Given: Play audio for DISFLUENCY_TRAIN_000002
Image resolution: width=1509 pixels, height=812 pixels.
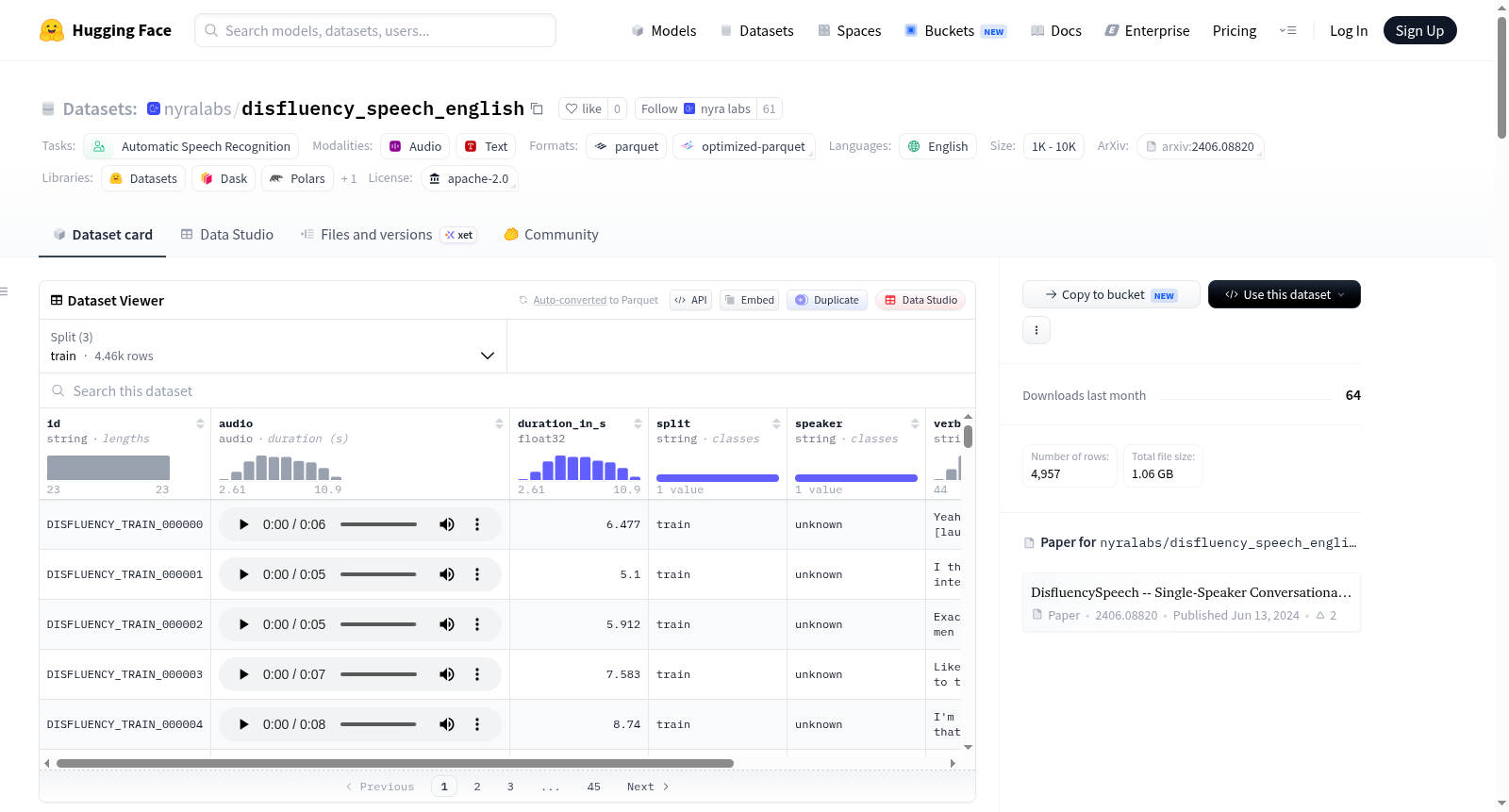Looking at the screenshot, I should click(243, 624).
